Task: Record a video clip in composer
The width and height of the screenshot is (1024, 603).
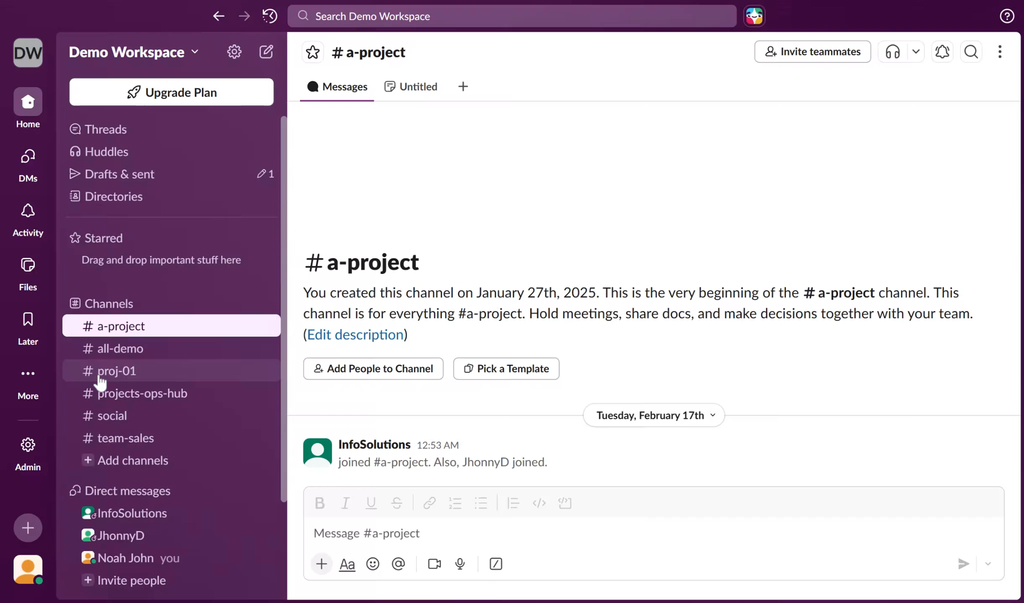Action: [x=434, y=564]
